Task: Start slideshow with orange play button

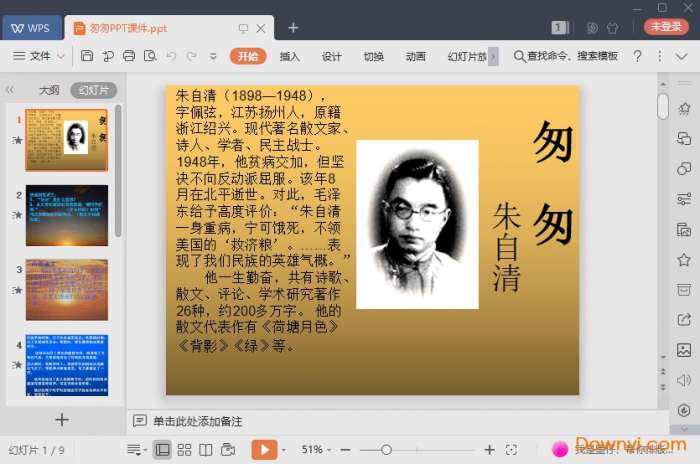Action: click(264, 450)
